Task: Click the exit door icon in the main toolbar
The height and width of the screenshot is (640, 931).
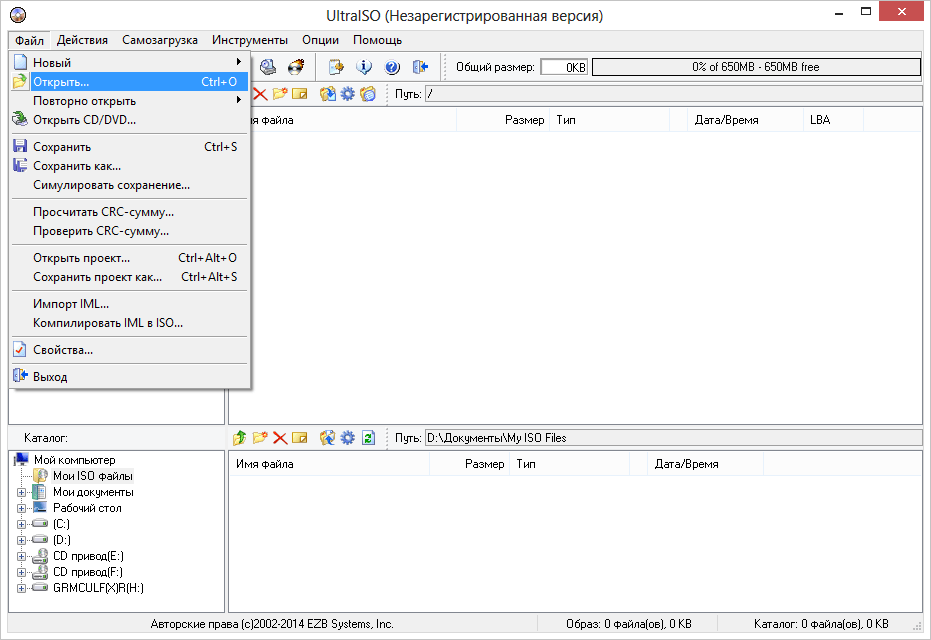Action: (420, 67)
